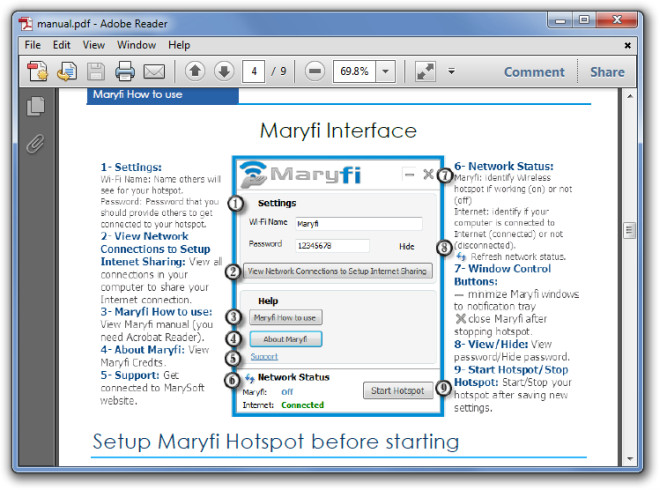This screenshot has width=660, height=490.
Task: Close the document with menu bar X
Action: [627, 45]
